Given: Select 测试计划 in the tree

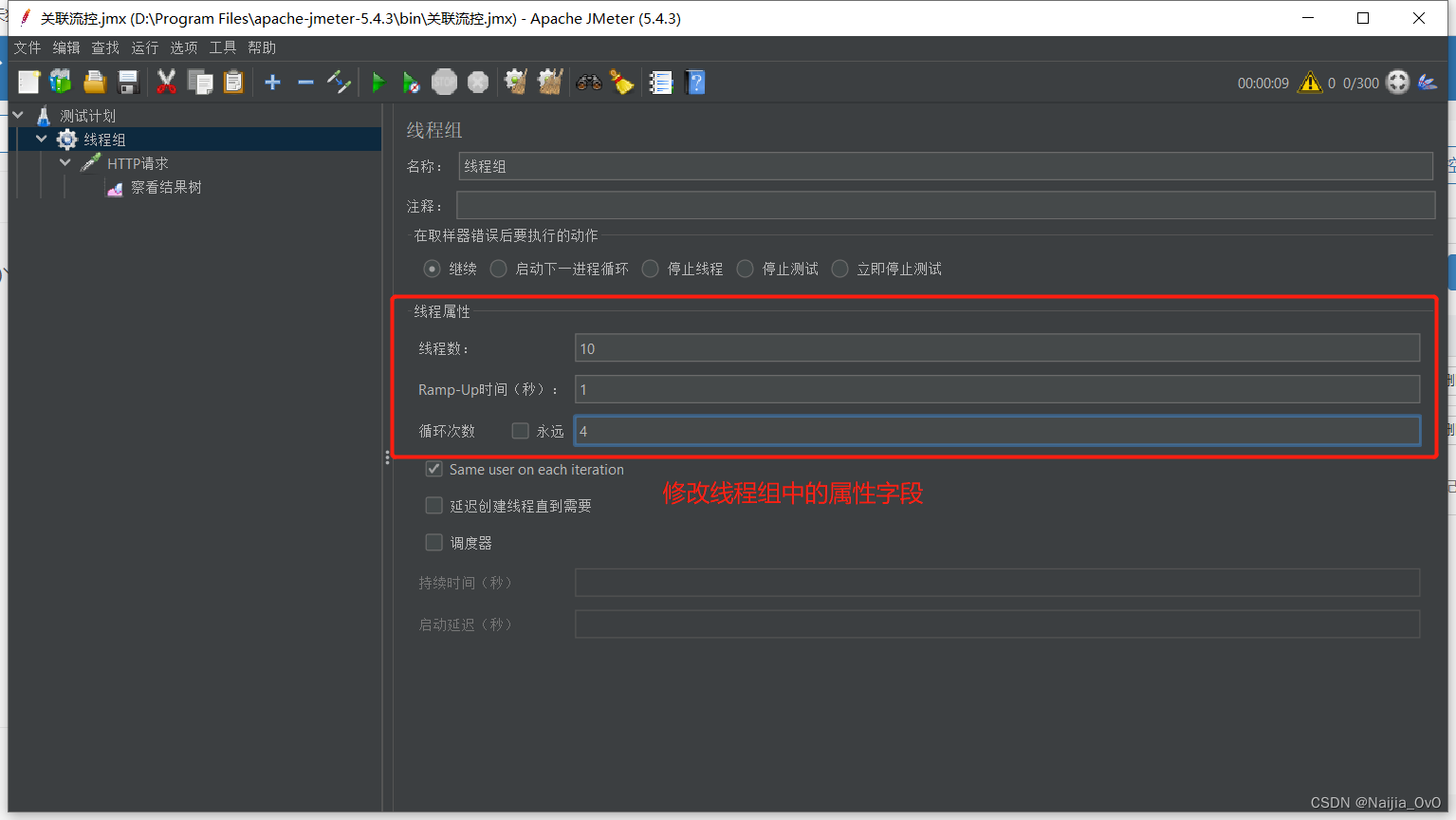Looking at the screenshot, I should 88,116.
